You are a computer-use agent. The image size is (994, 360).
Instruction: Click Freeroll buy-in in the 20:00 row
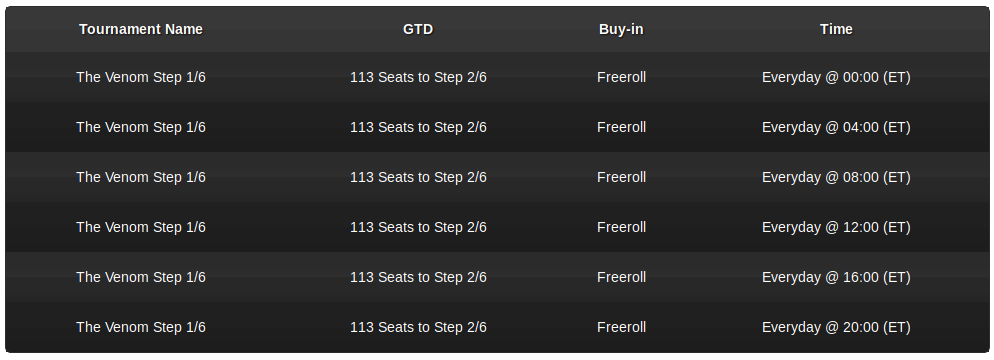pos(621,328)
